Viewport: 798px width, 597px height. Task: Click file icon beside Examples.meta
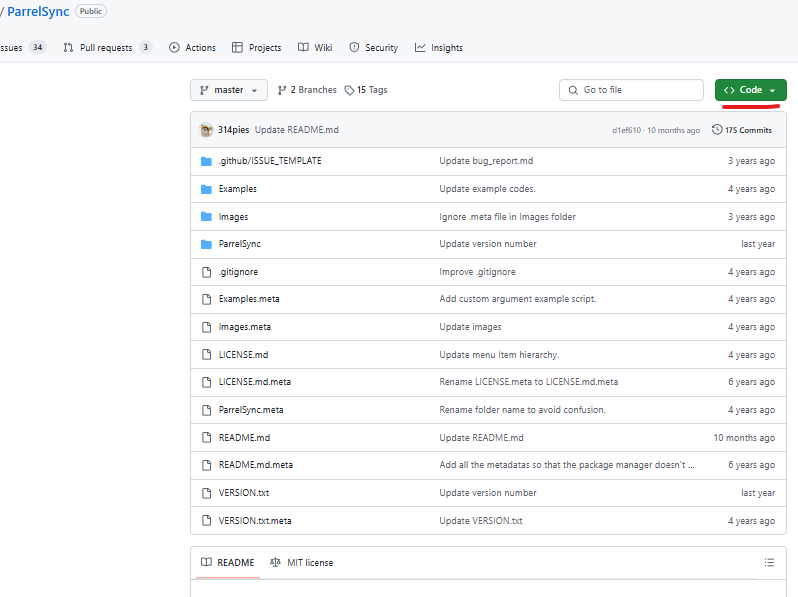click(207, 299)
